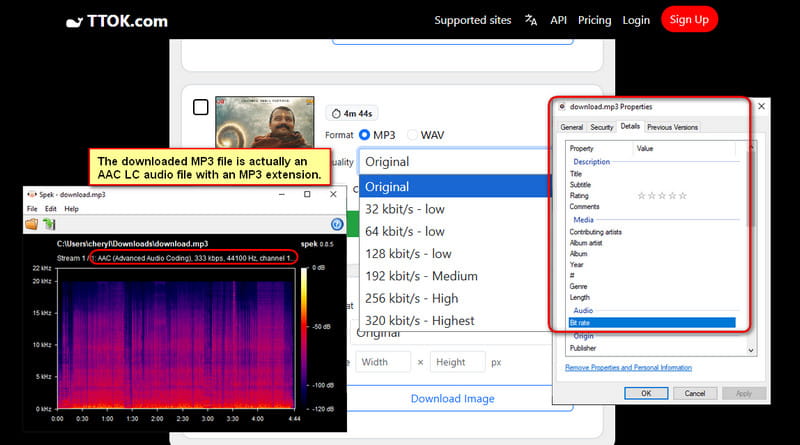Open Supported sites page
Screen dimensions: 800x445
click(472, 20)
